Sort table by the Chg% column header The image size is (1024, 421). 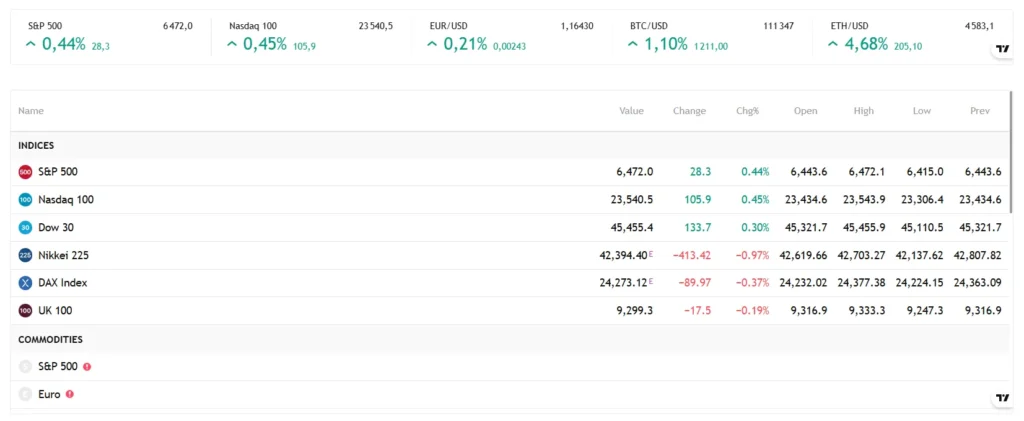pyautogui.click(x=747, y=111)
